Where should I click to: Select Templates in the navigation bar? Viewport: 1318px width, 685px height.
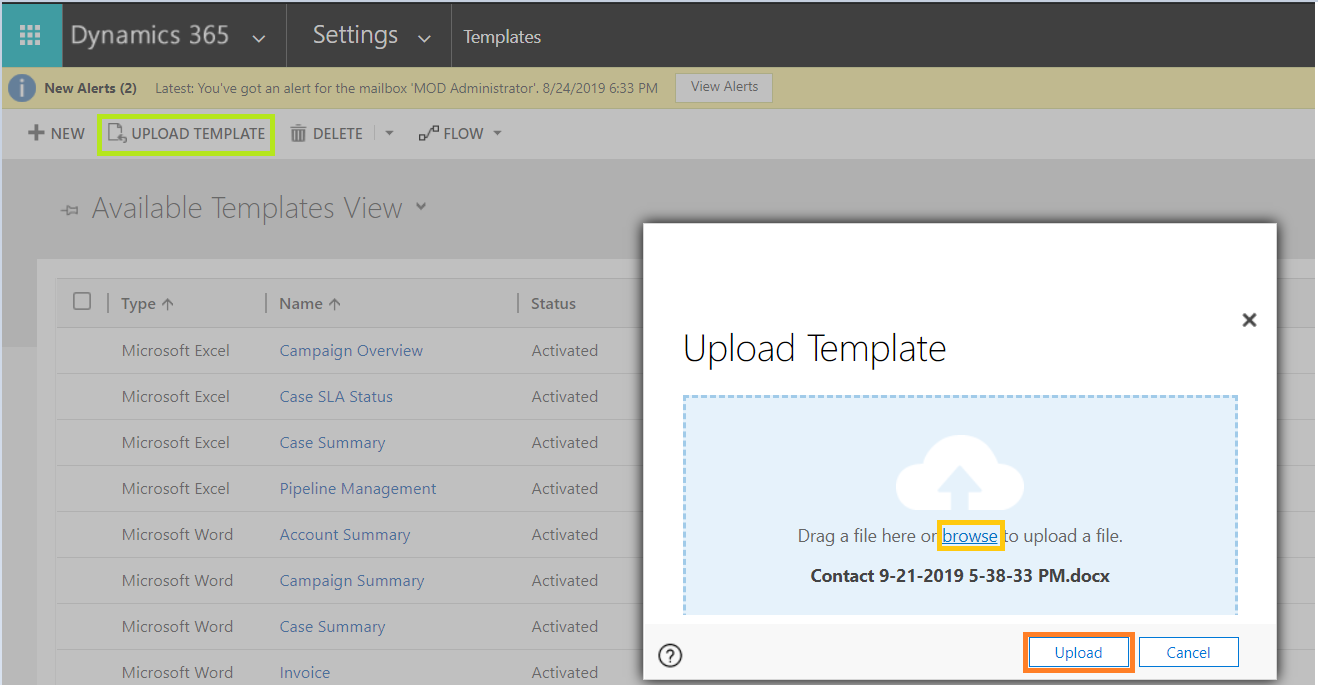(501, 36)
